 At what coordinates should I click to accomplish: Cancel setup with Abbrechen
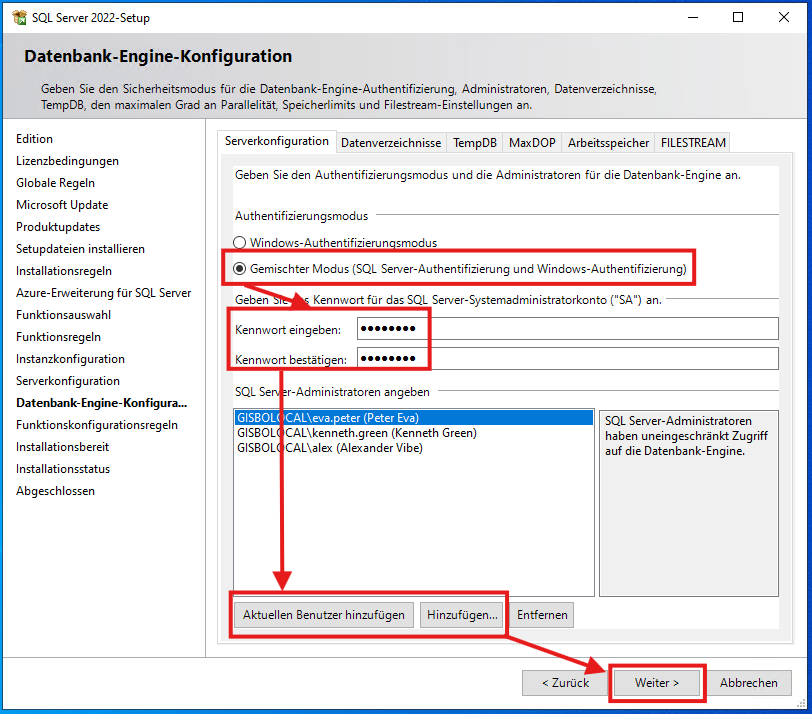[749, 682]
